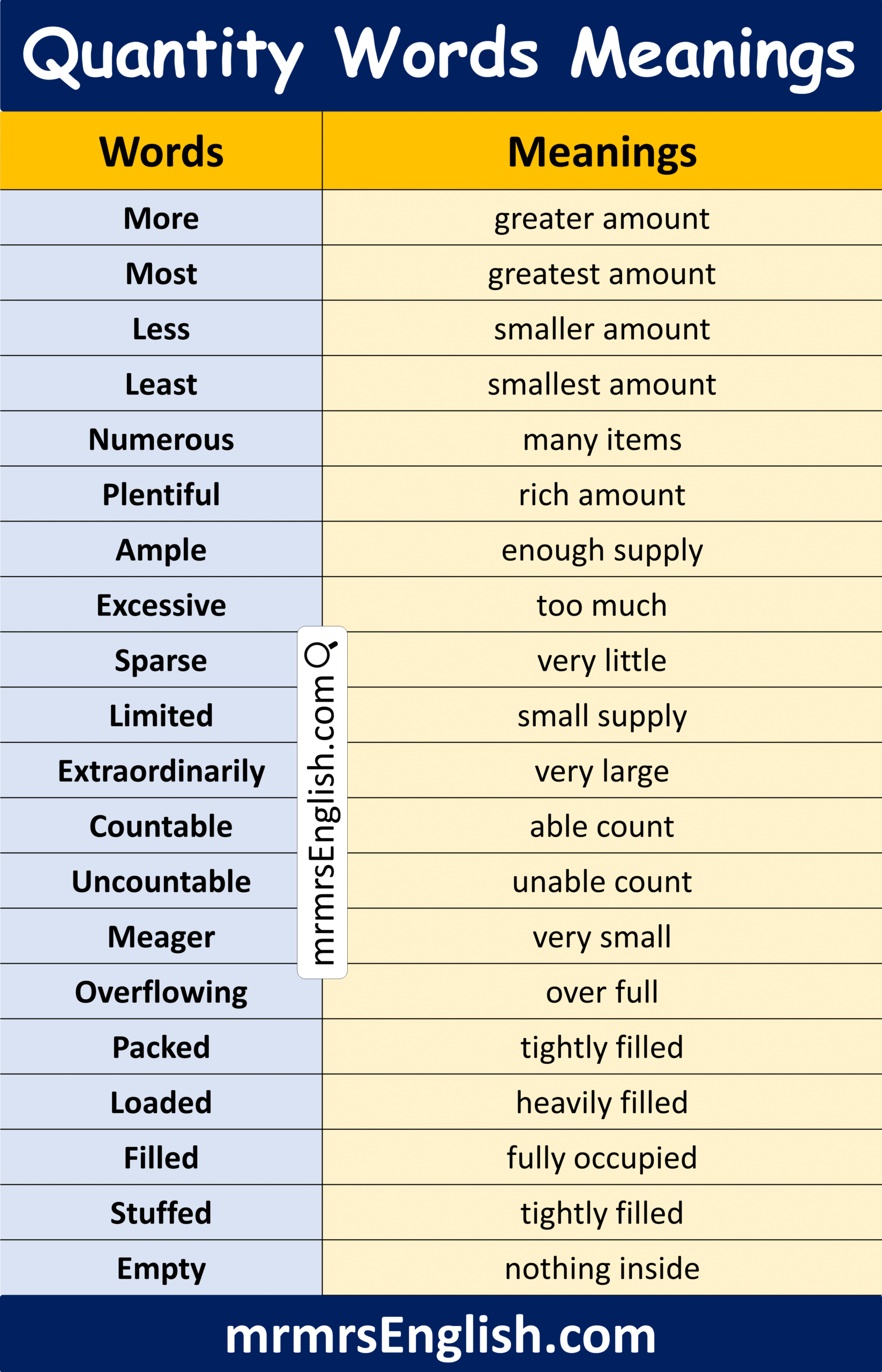Select the 'too much' meaning text

tap(601, 606)
